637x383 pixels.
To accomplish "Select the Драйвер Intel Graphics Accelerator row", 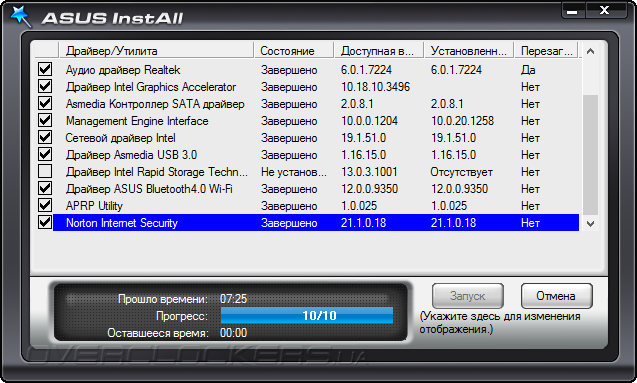I will point(316,87).
